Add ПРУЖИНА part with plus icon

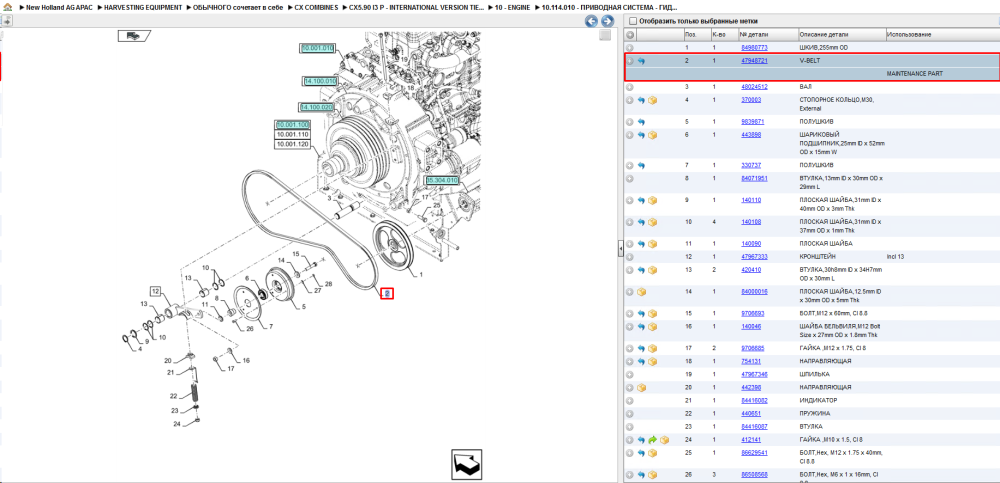[629, 413]
